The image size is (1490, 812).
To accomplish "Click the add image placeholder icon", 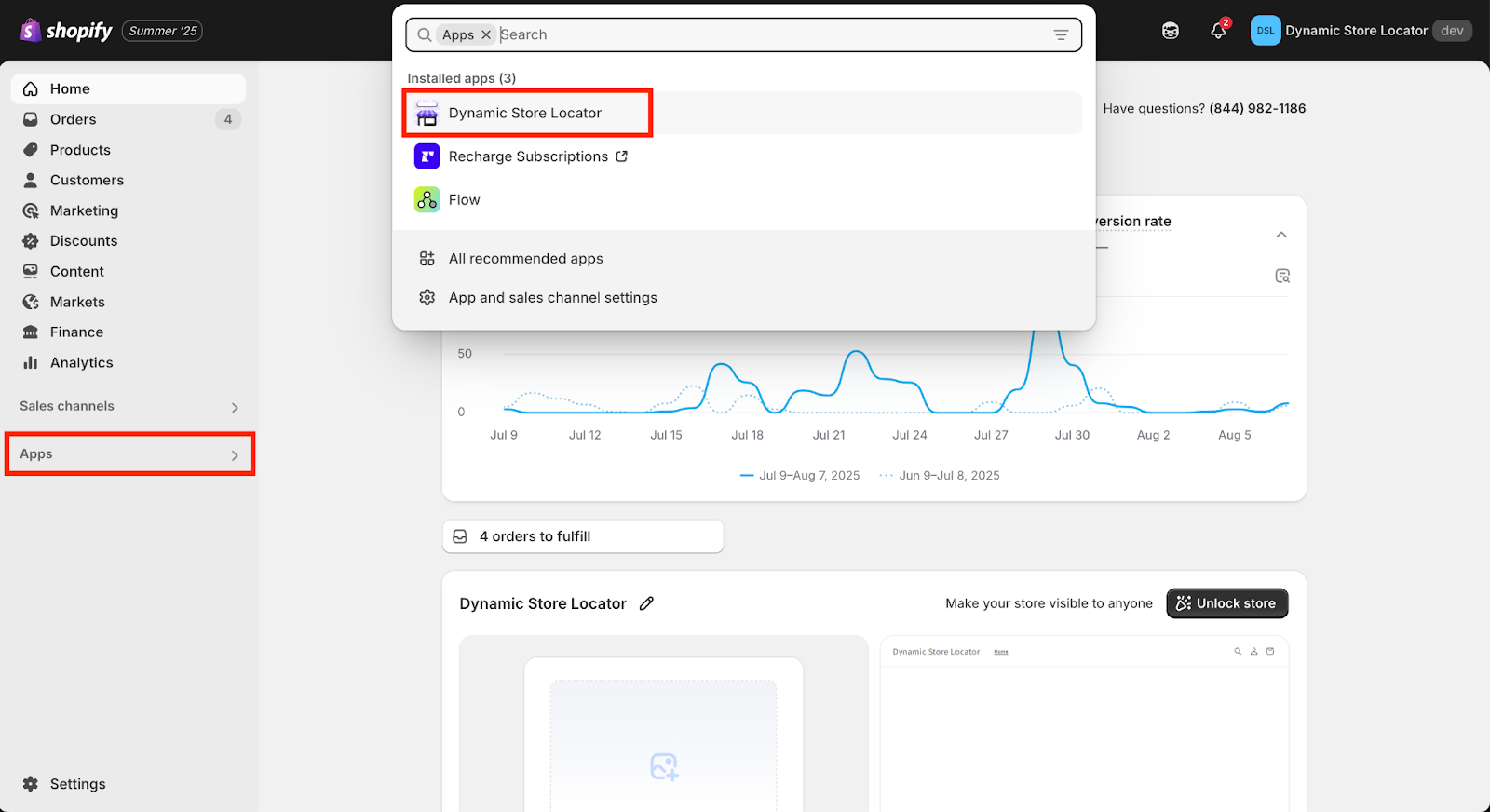I will tap(664, 766).
